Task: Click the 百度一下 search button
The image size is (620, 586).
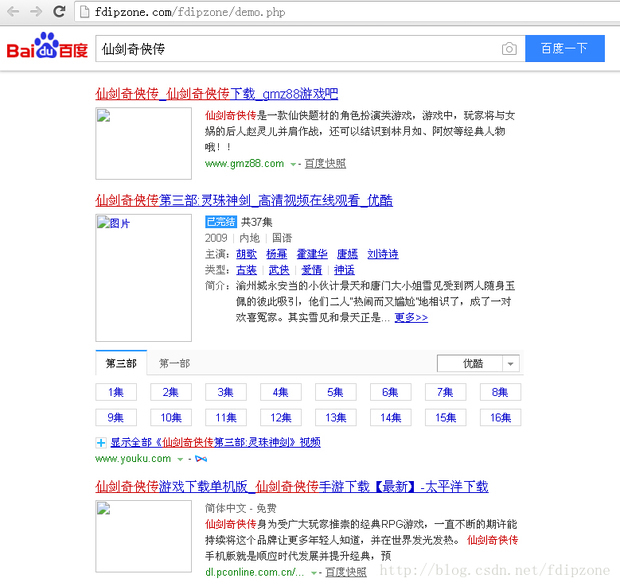Action: (x=565, y=49)
